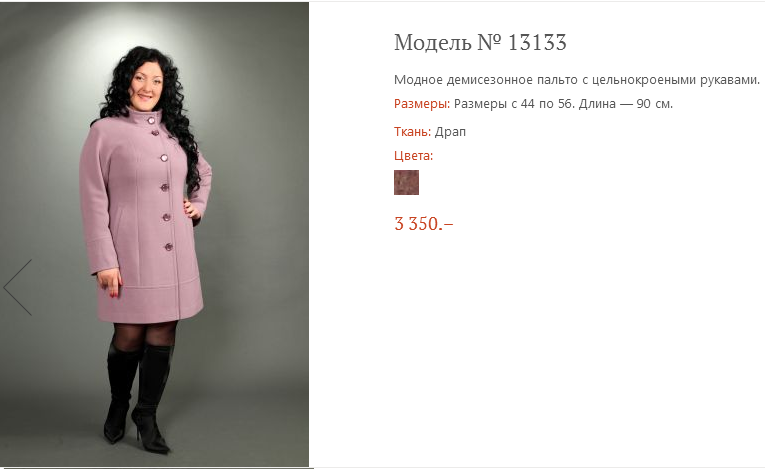Click the previous photo arrow
765x474 pixels.
(18, 287)
